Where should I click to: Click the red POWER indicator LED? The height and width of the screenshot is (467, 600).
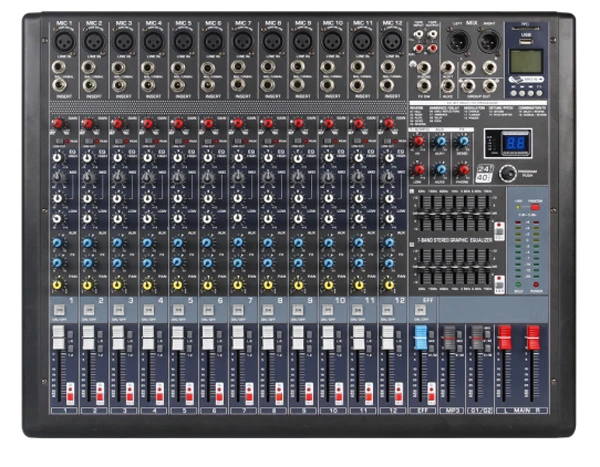[x=536, y=284]
